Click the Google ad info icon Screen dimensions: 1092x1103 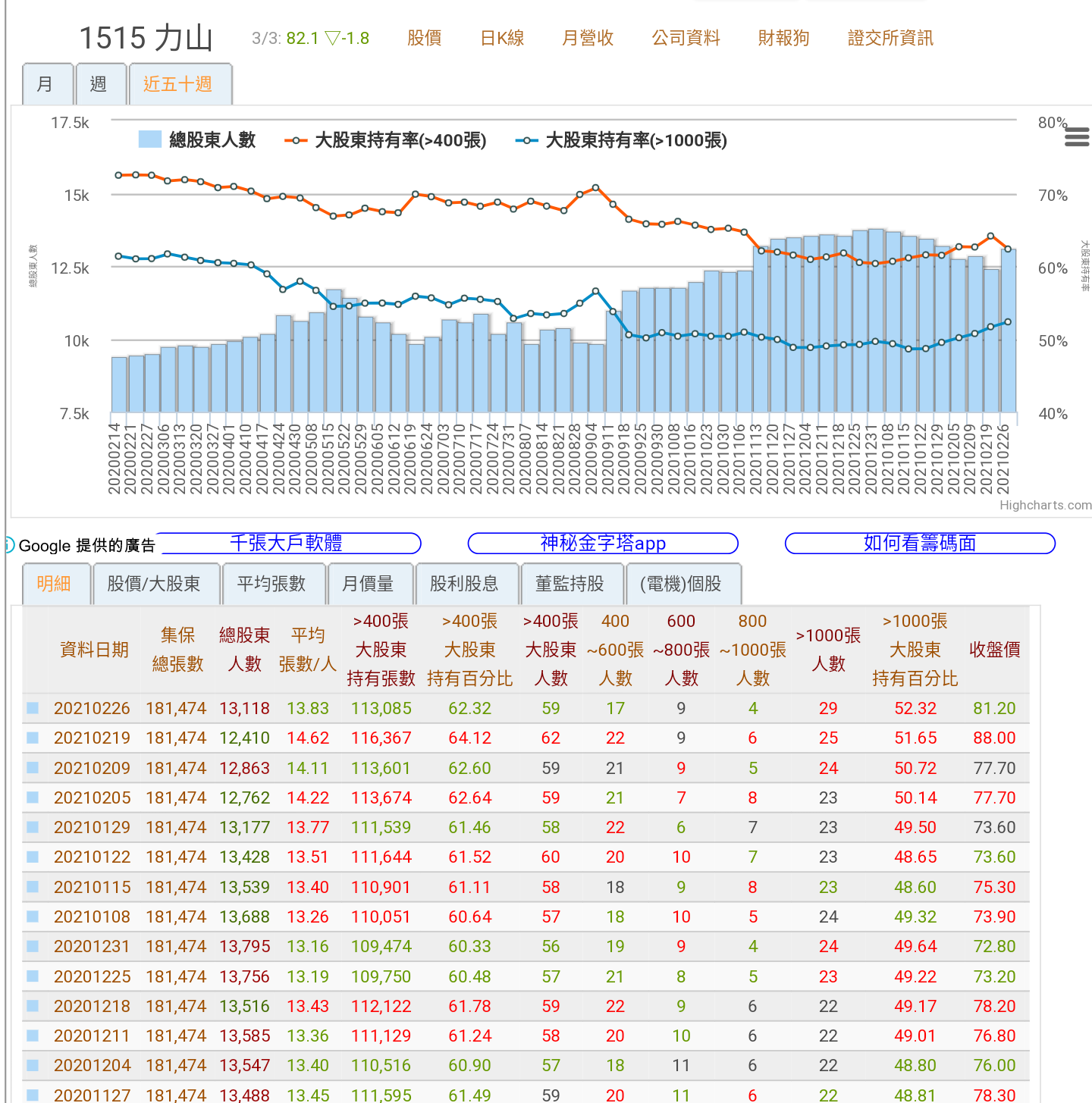8,545
